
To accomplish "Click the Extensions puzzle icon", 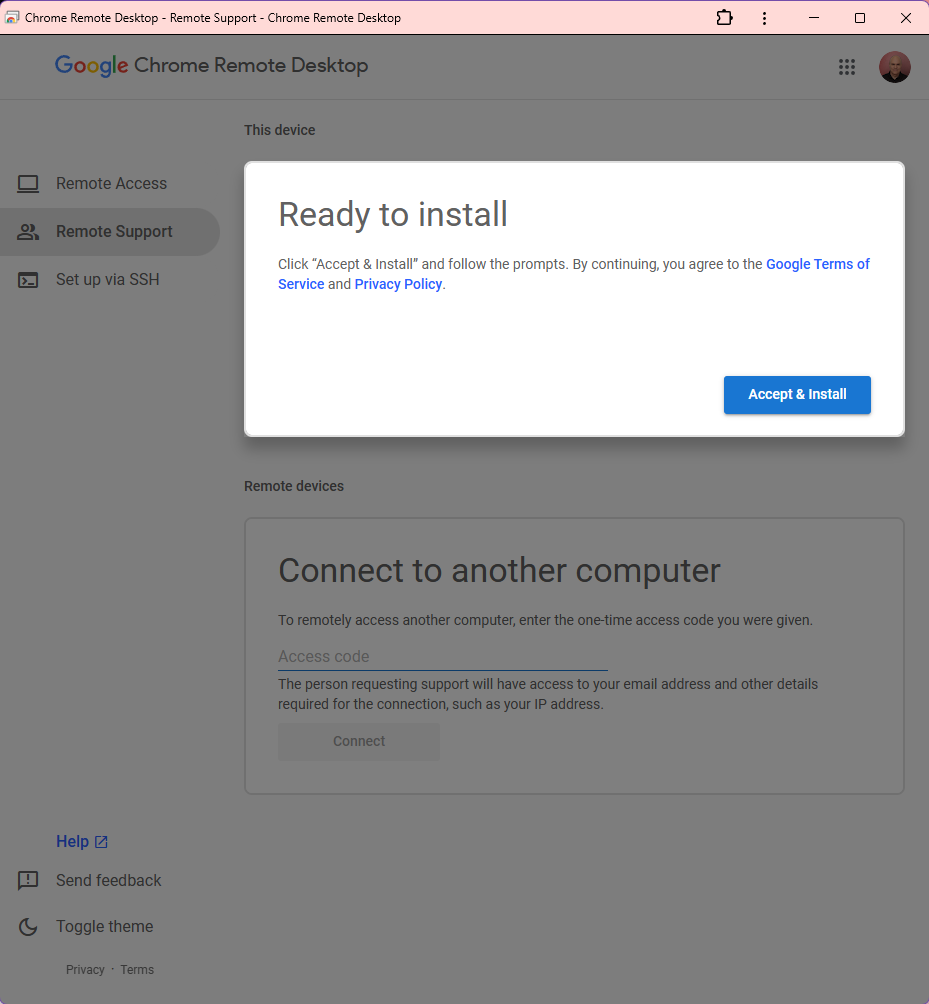I will pyautogui.click(x=724, y=18).
